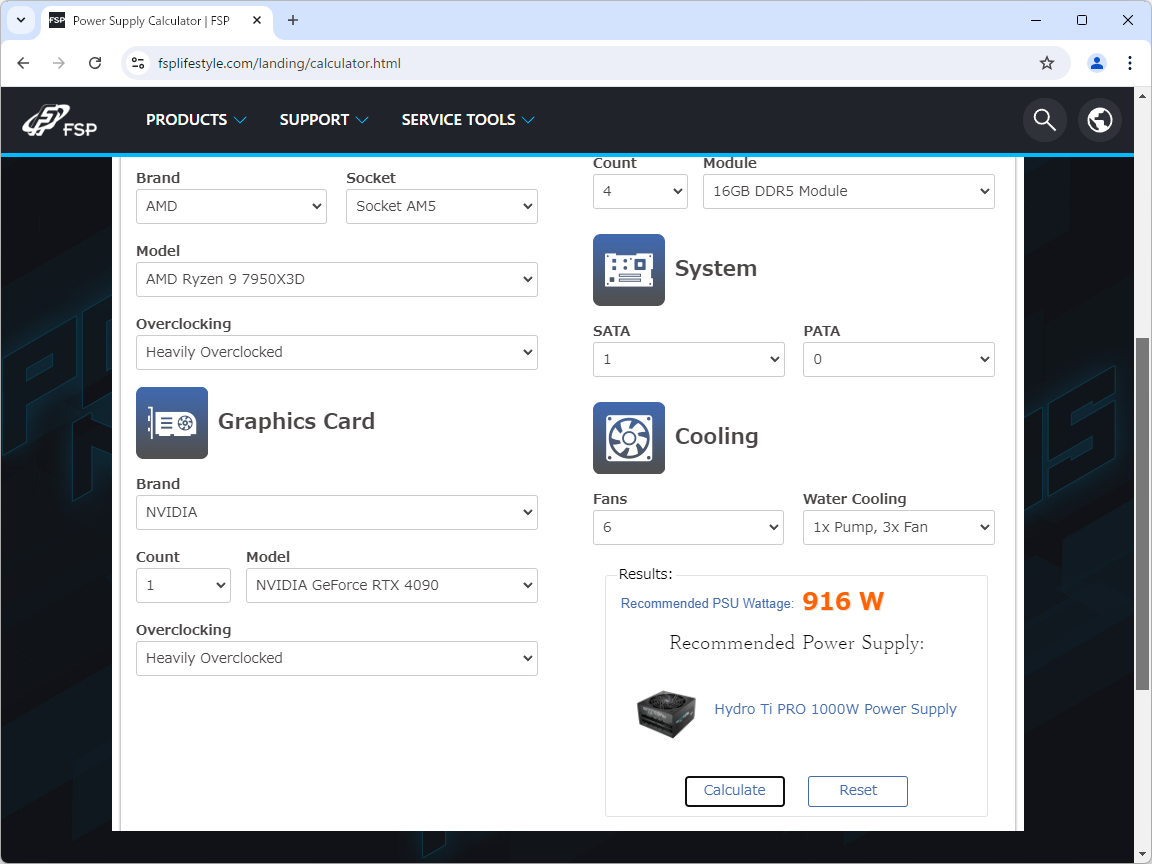The image size is (1152, 864).
Task: Open the browser profile avatar
Action: [x=1097, y=63]
